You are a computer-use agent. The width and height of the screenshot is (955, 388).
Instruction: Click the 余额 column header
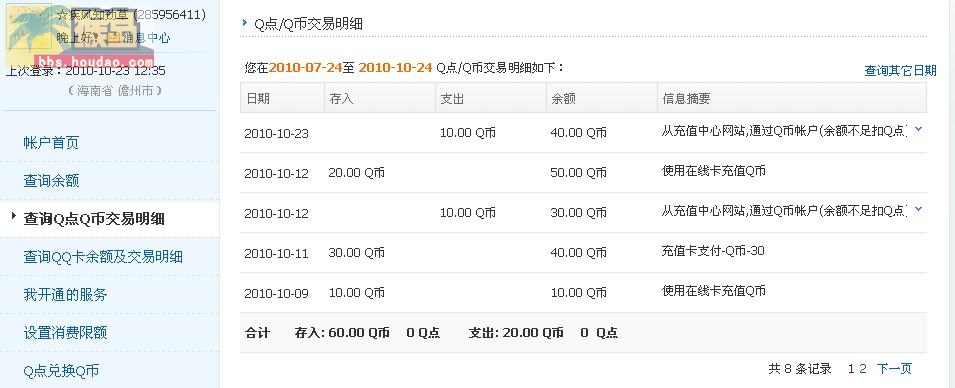[563, 99]
